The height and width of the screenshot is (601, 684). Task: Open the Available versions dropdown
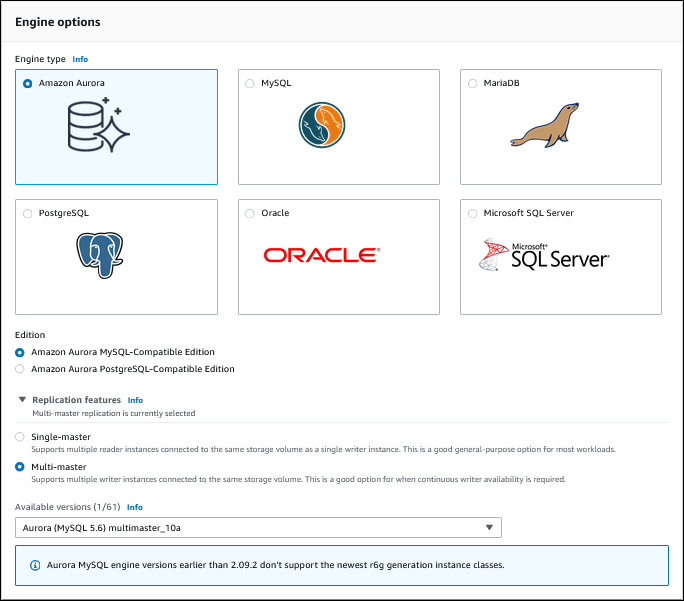tap(258, 528)
